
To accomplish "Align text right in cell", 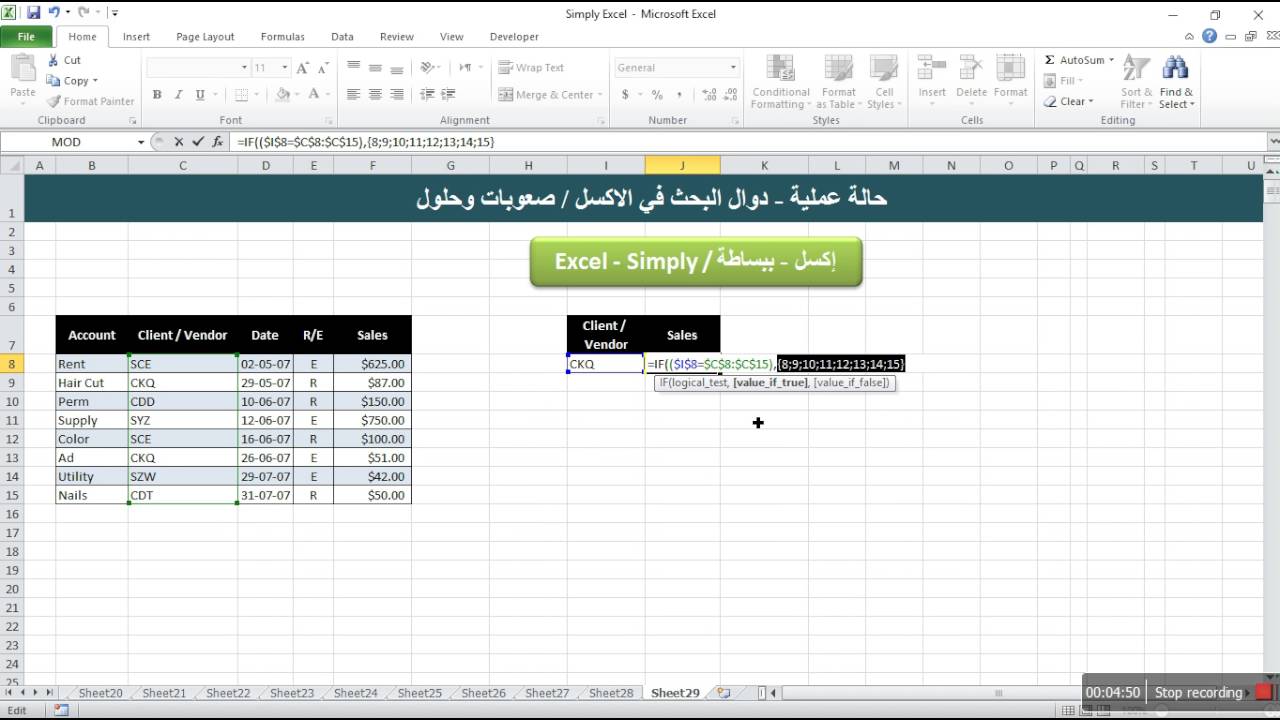I will point(397,95).
